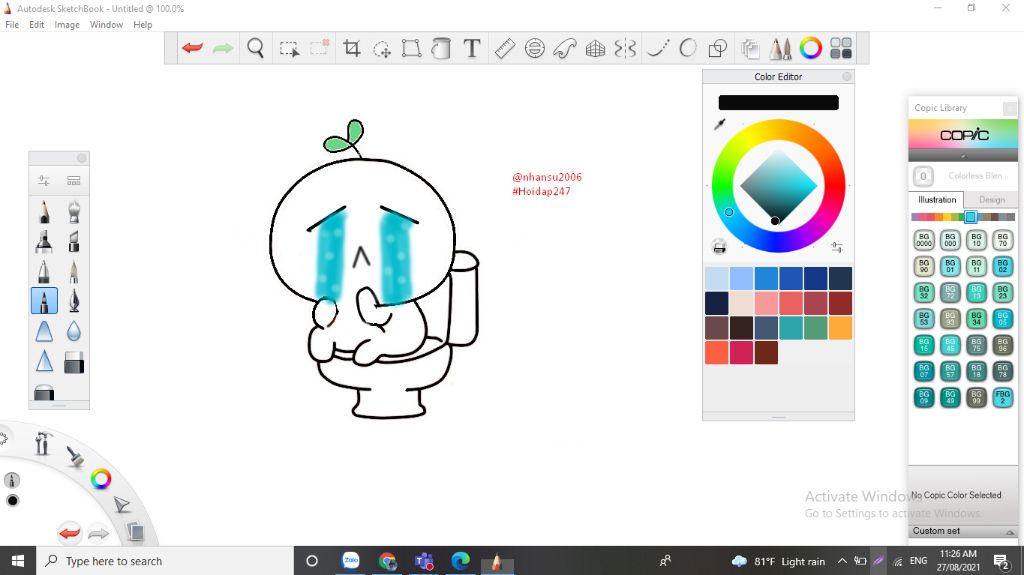Toggle the Color Editor wheel in toolbar
Image resolution: width=1024 pixels, height=575 pixels.
810,48
